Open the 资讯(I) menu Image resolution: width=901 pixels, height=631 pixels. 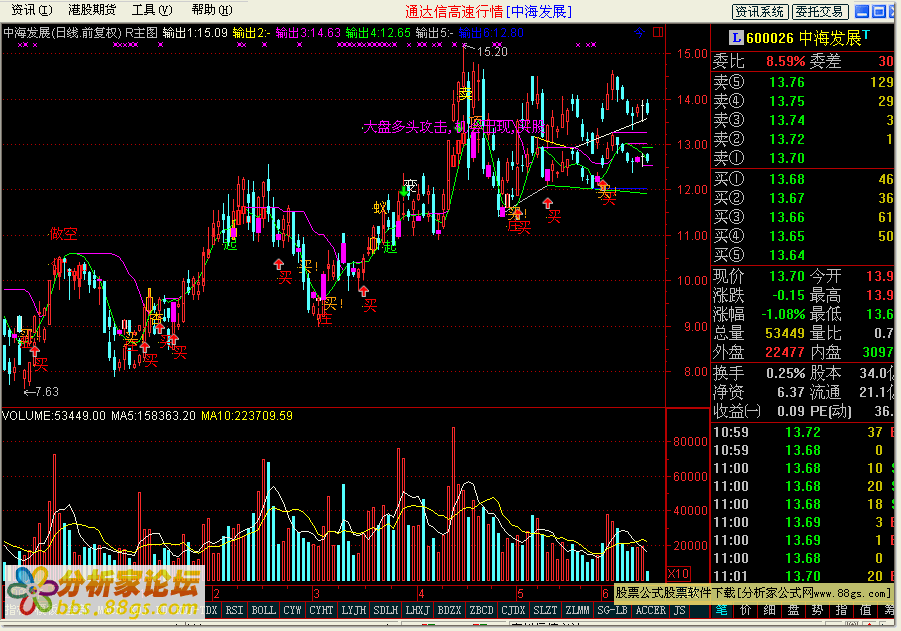coord(32,10)
